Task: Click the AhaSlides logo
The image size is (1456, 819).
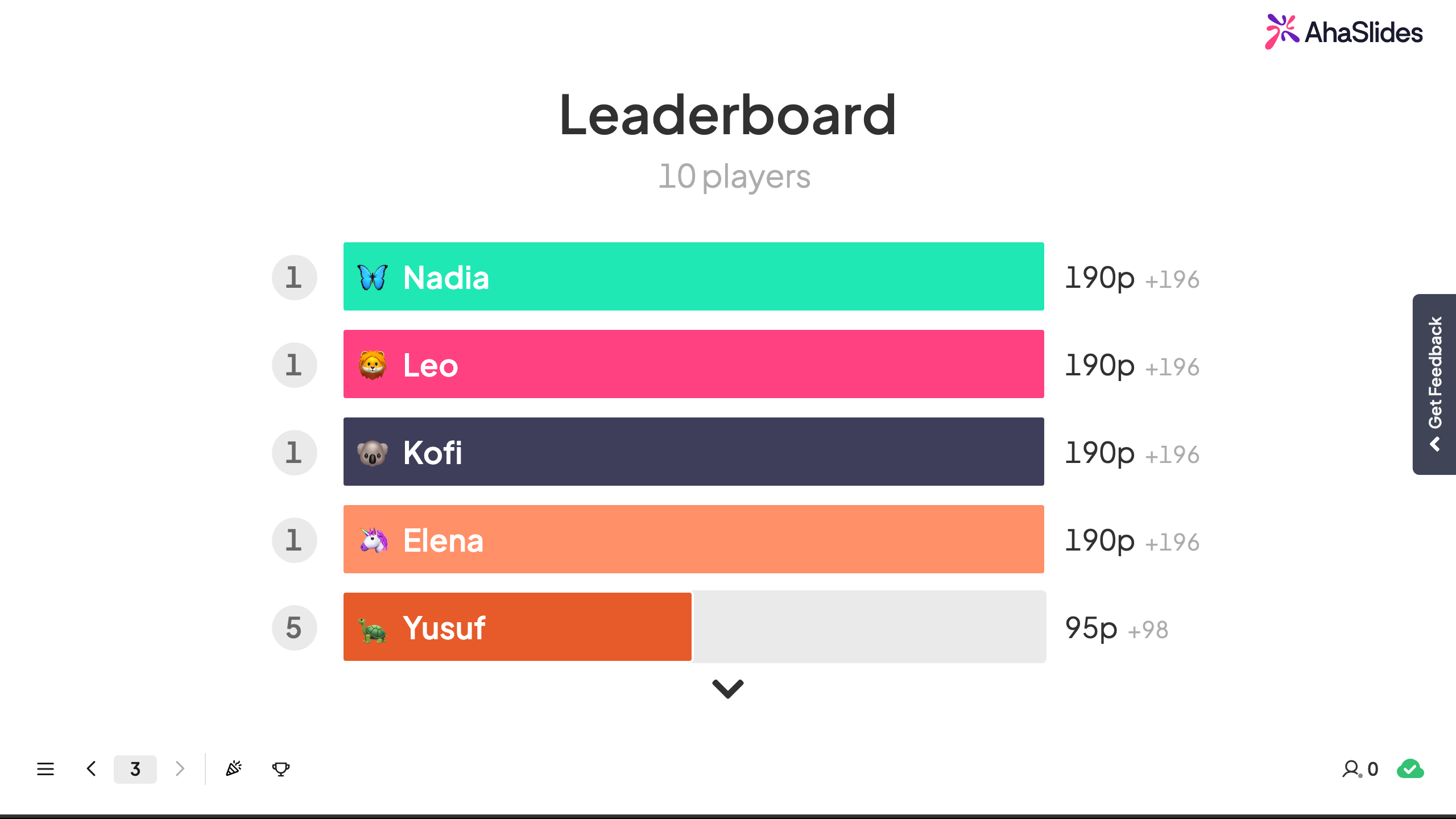Action: pyautogui.click(x=1344, y=32)
